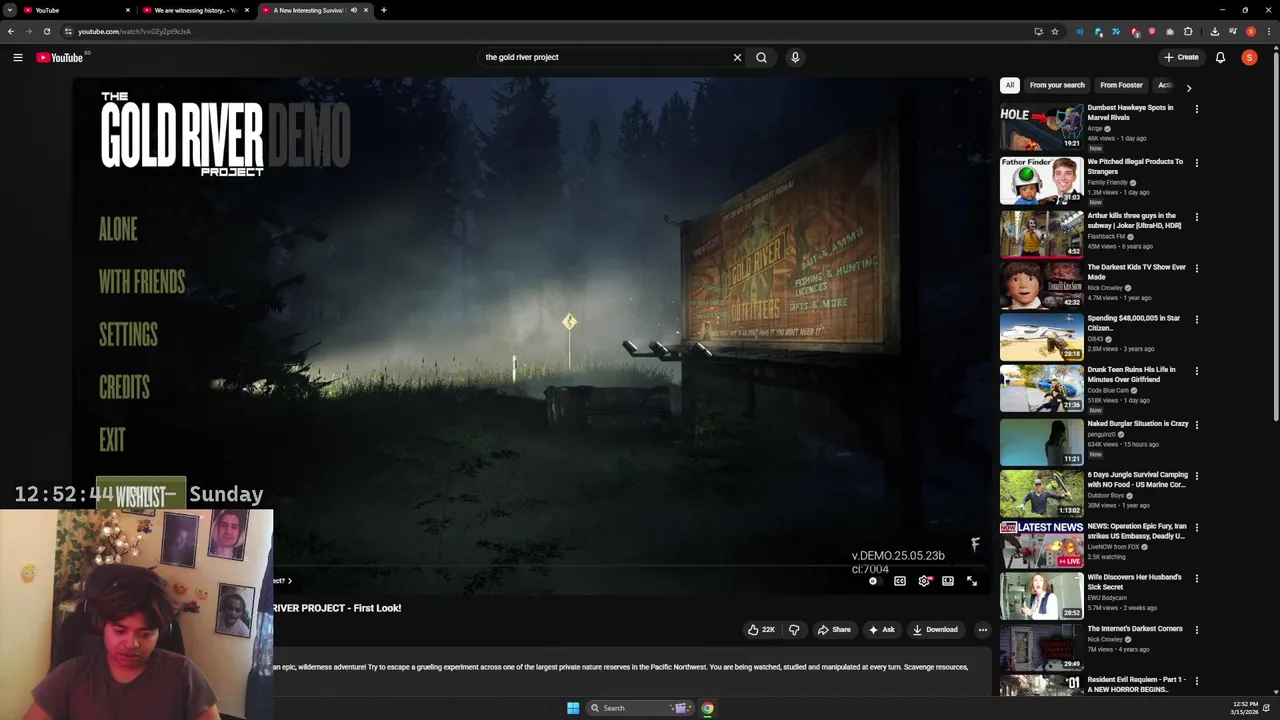
Task: Open options for 6 Days Jungle Survival video
Action: (x=1196, y=476)
